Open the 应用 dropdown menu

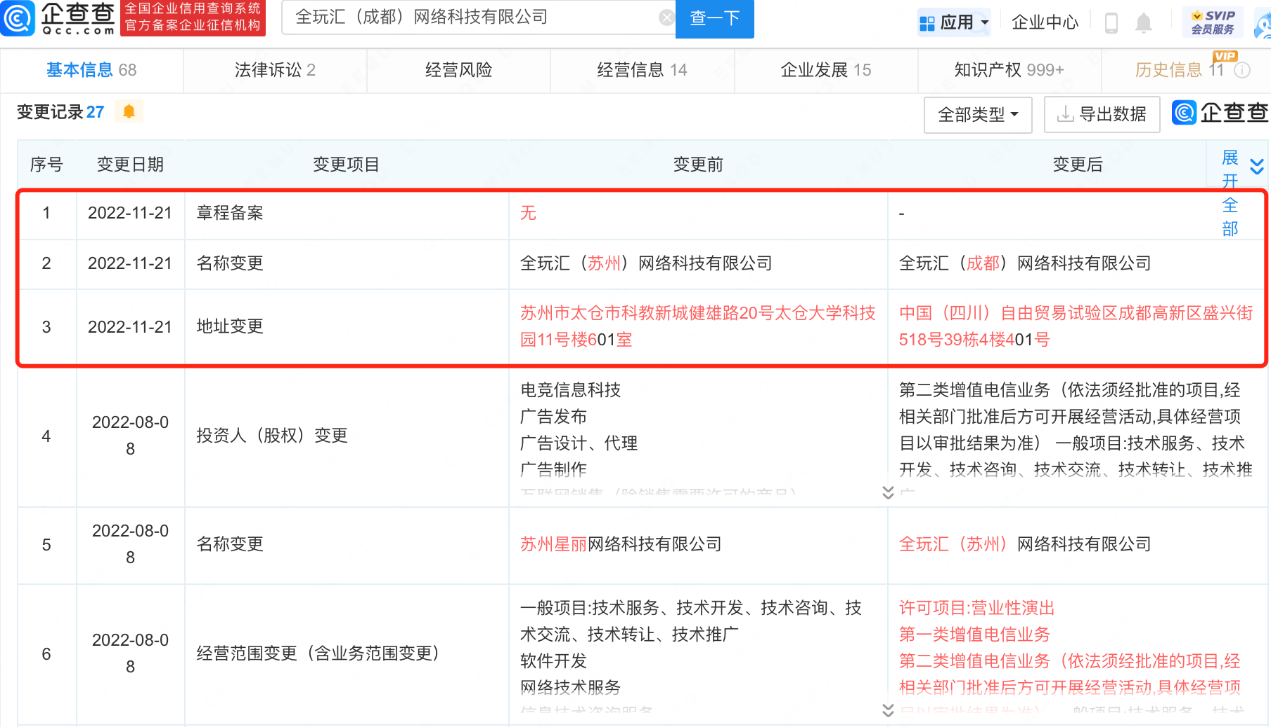click(x=953, y=22)
